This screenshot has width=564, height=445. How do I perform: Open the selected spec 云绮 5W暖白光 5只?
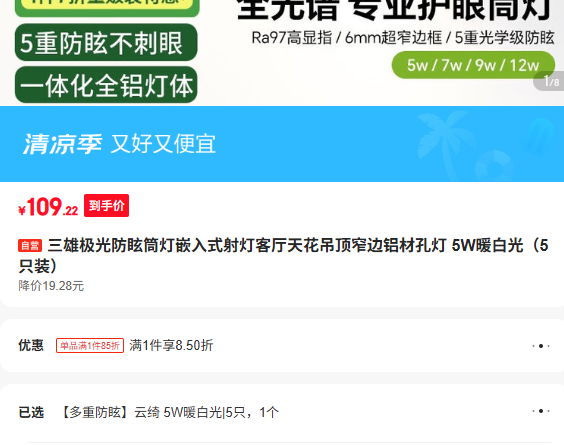(169, 412)
